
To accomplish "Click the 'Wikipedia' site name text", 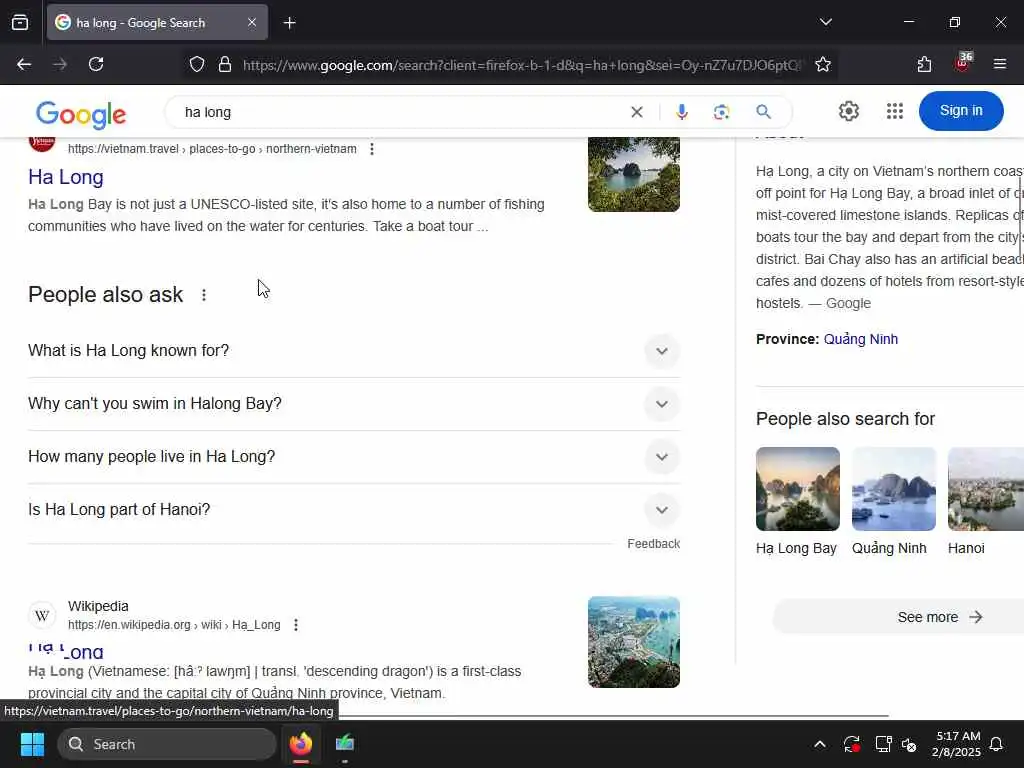I will [x=98, y=606].
